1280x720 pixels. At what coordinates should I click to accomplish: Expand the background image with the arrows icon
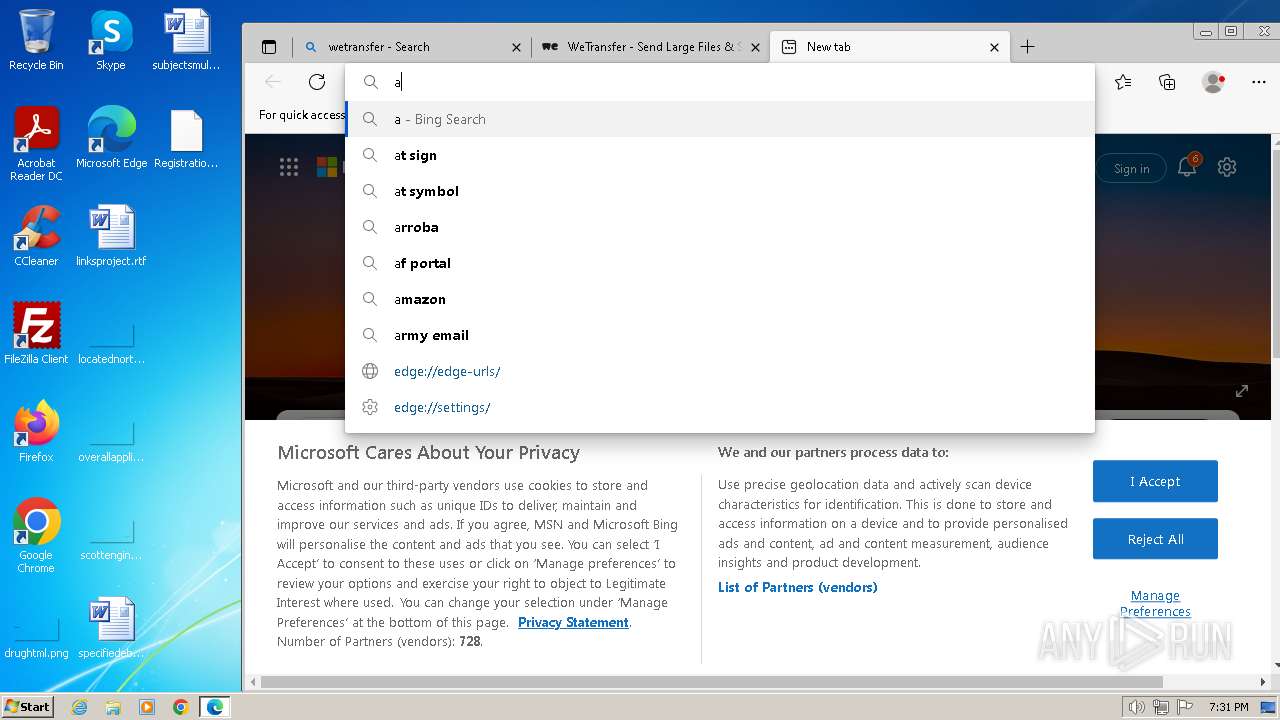(1242, 391)
